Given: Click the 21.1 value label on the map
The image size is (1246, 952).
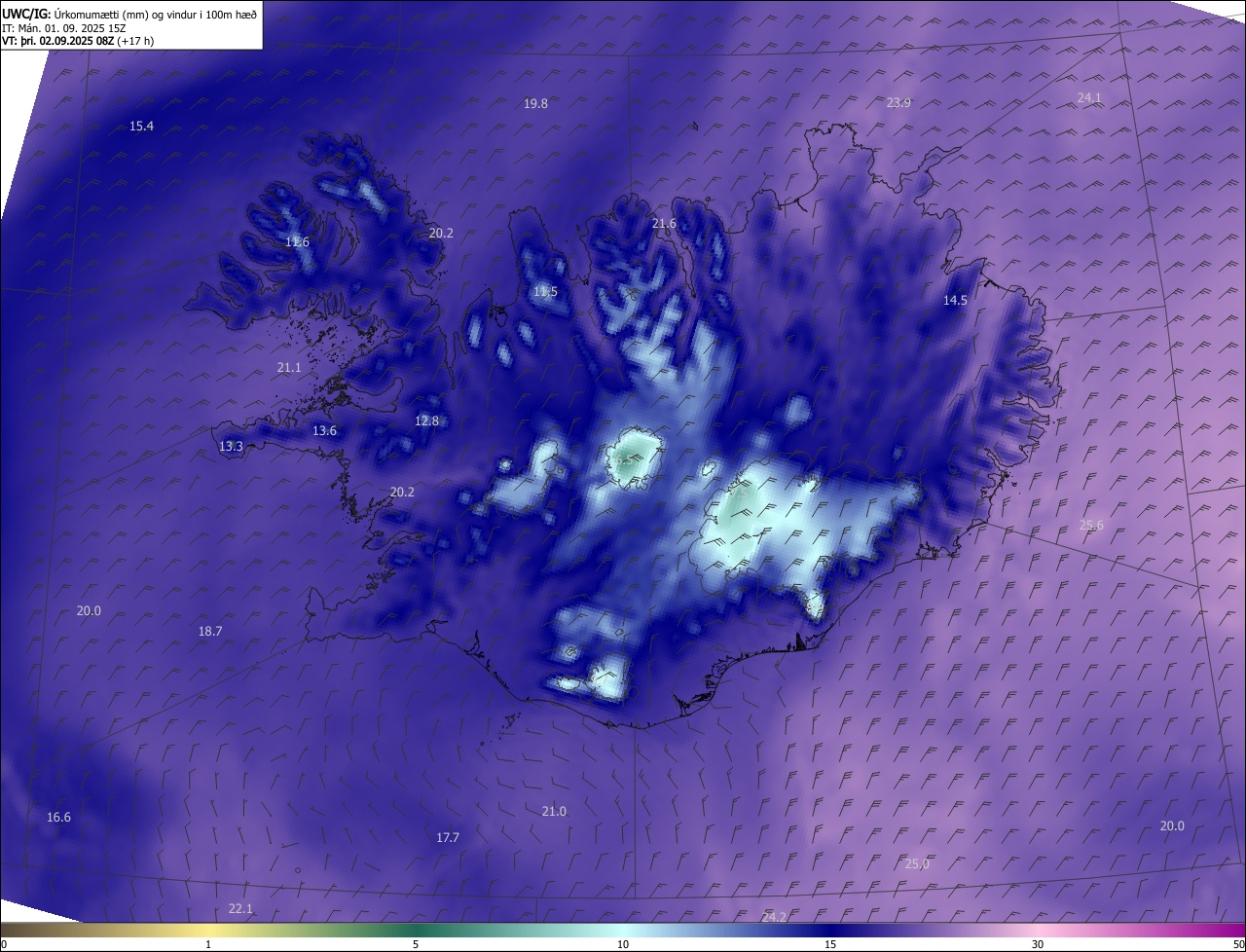Looking at the screenshot, I should click(289, 368).
